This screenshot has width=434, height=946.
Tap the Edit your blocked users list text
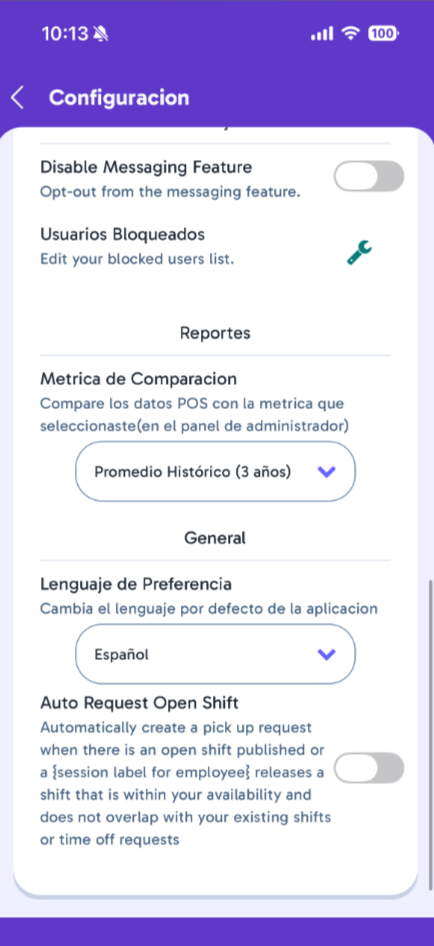pos(136,259)
